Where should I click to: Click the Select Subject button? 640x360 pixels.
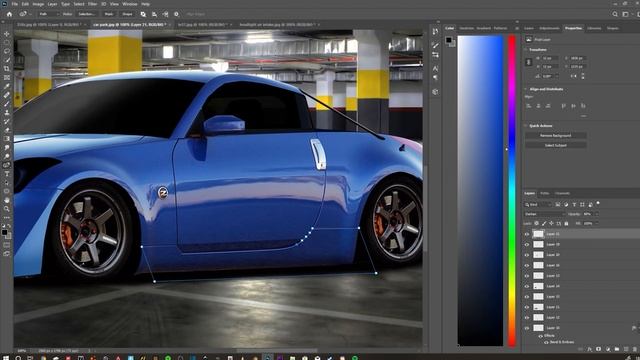(556, 145)
